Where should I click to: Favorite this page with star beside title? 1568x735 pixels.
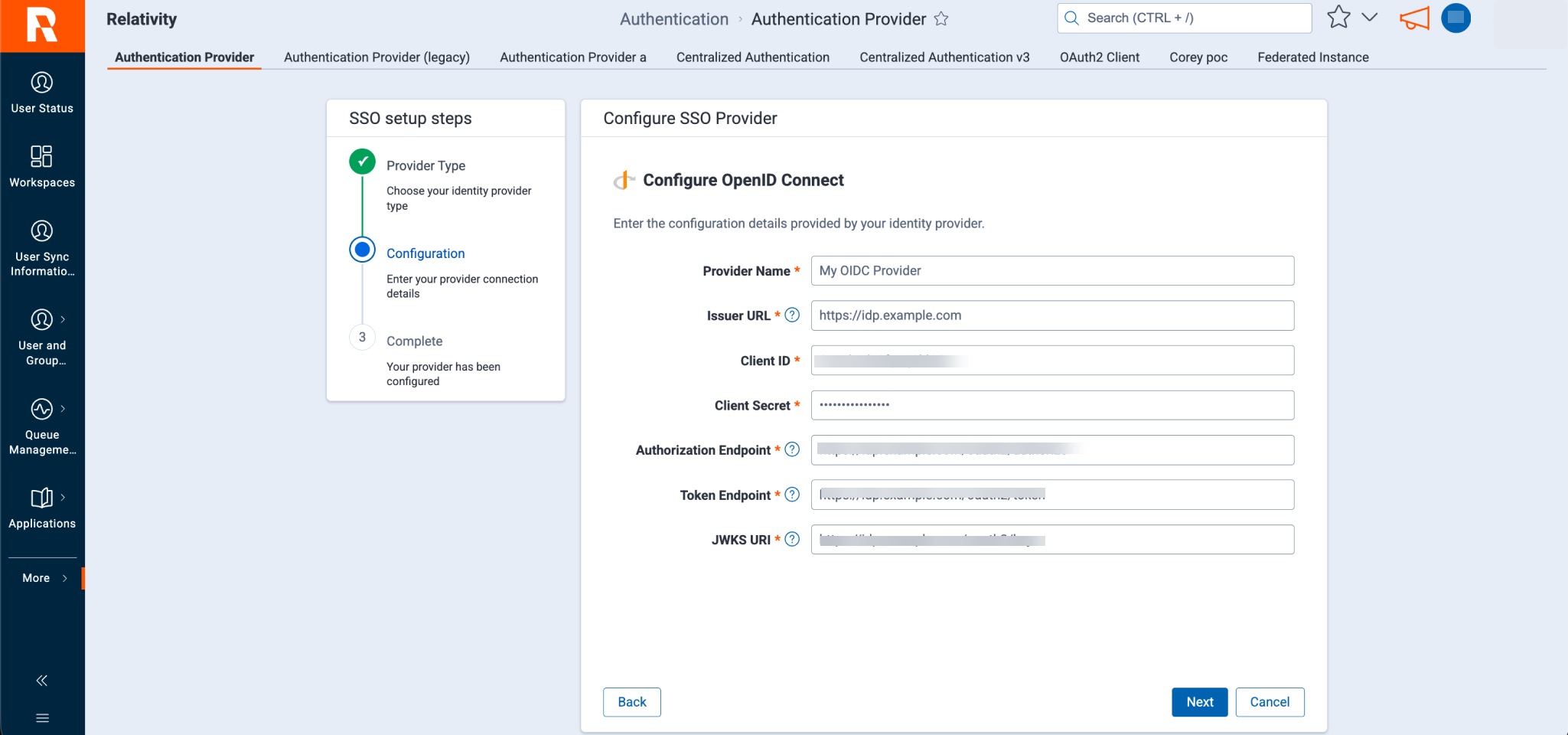coord(941,19)
